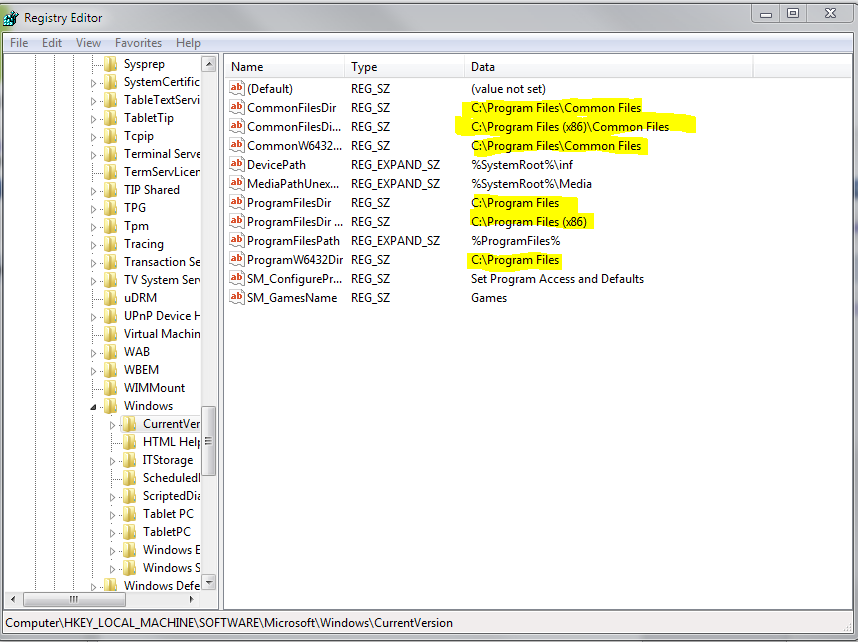858x642 pixels.
Task: Click the string icon beside SM_ConfigurePr...
Action: point(236,279)
